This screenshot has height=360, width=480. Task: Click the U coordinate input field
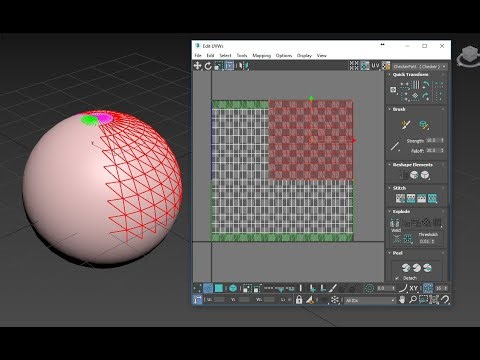click(219, 300)
